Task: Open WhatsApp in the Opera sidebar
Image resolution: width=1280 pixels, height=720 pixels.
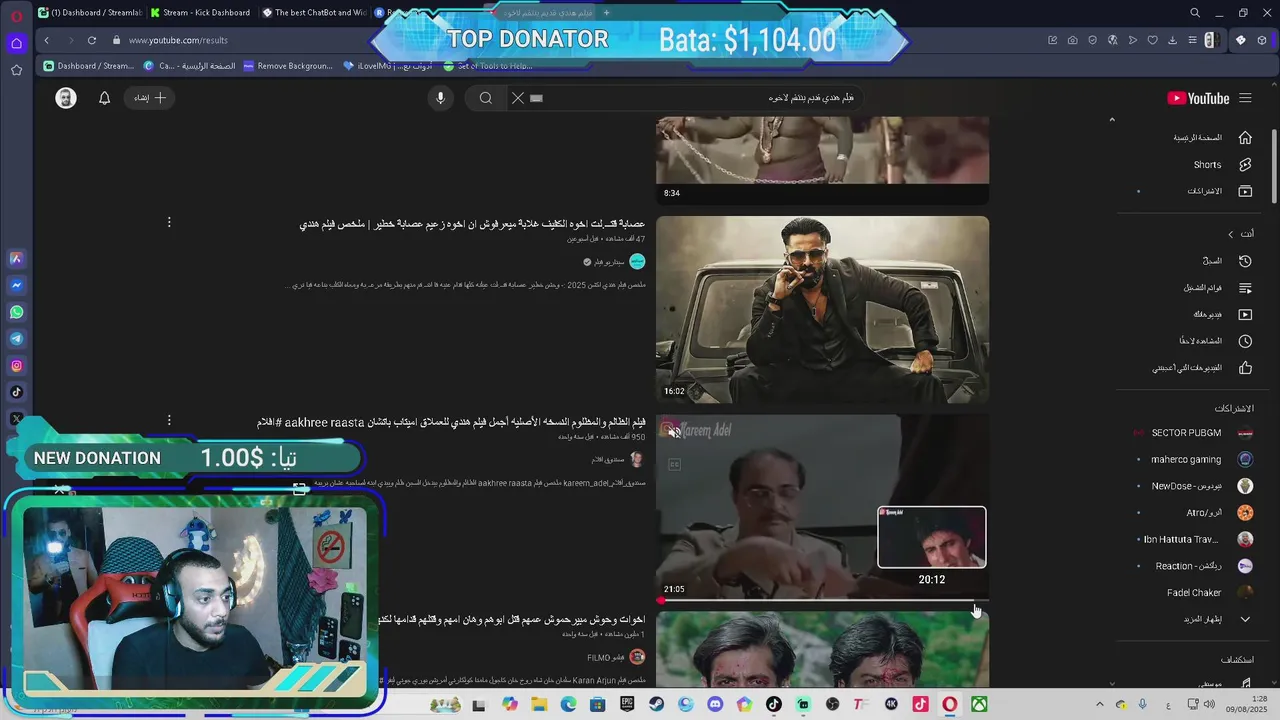Action: [16, 312]
